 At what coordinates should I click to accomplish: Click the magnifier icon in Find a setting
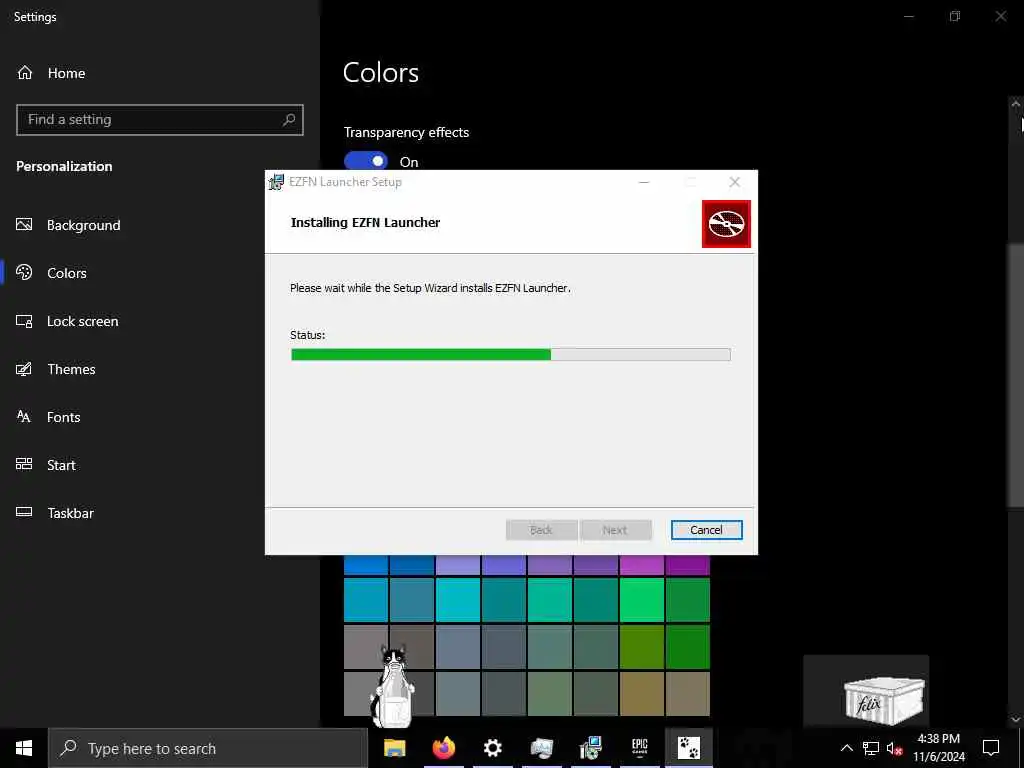point(289,120)
